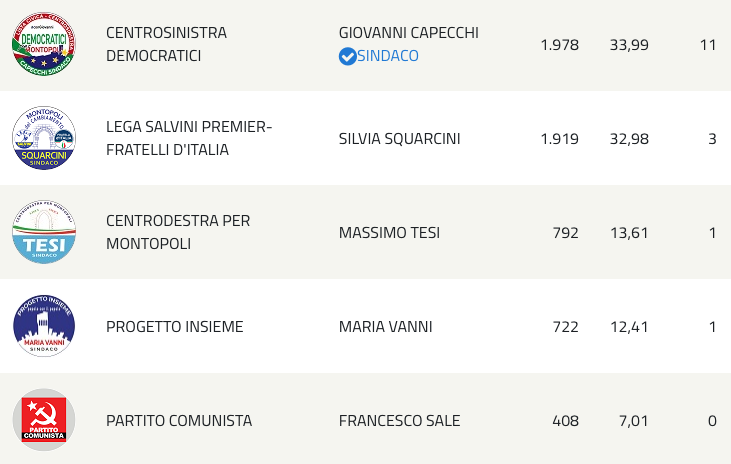Click the Maria Vanni Progetto Insieme logo
731x464 pixels.
pyautogui.click(x=43, y=326)
